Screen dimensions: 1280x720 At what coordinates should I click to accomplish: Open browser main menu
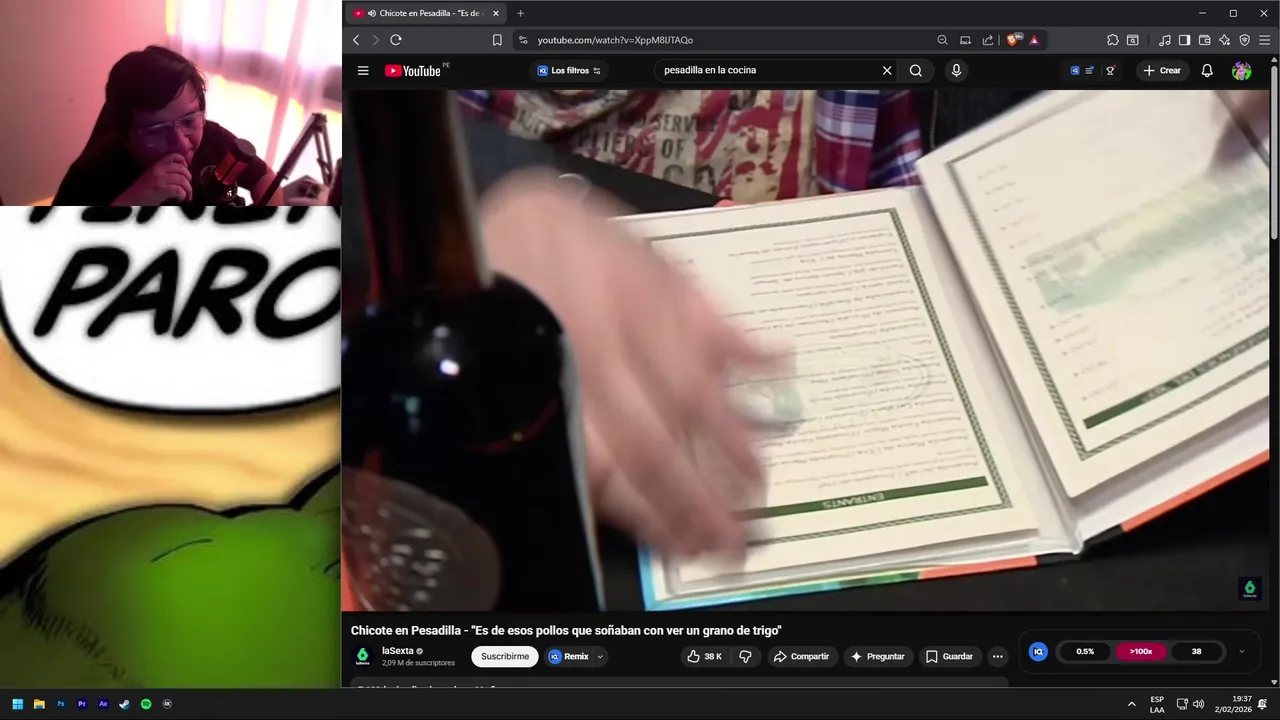[1265, 40]
